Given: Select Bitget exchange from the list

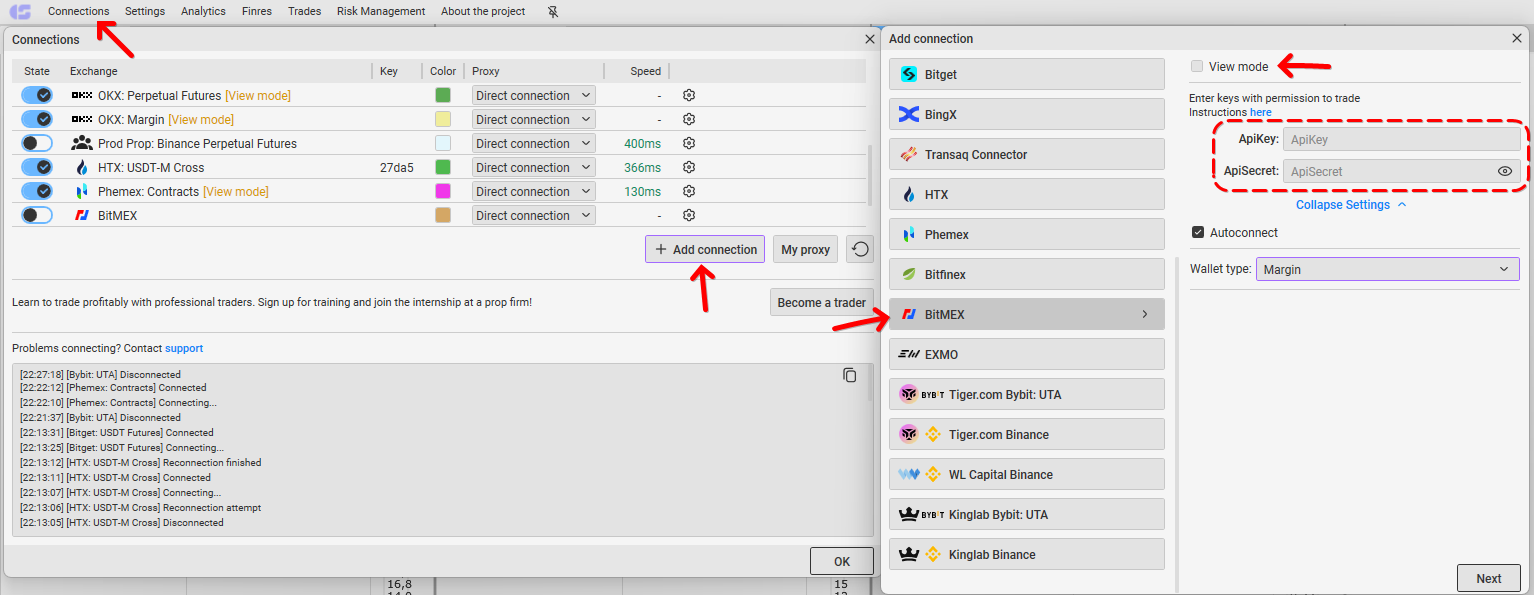Looking at the screenshot, I should [x=1026, y=74].
